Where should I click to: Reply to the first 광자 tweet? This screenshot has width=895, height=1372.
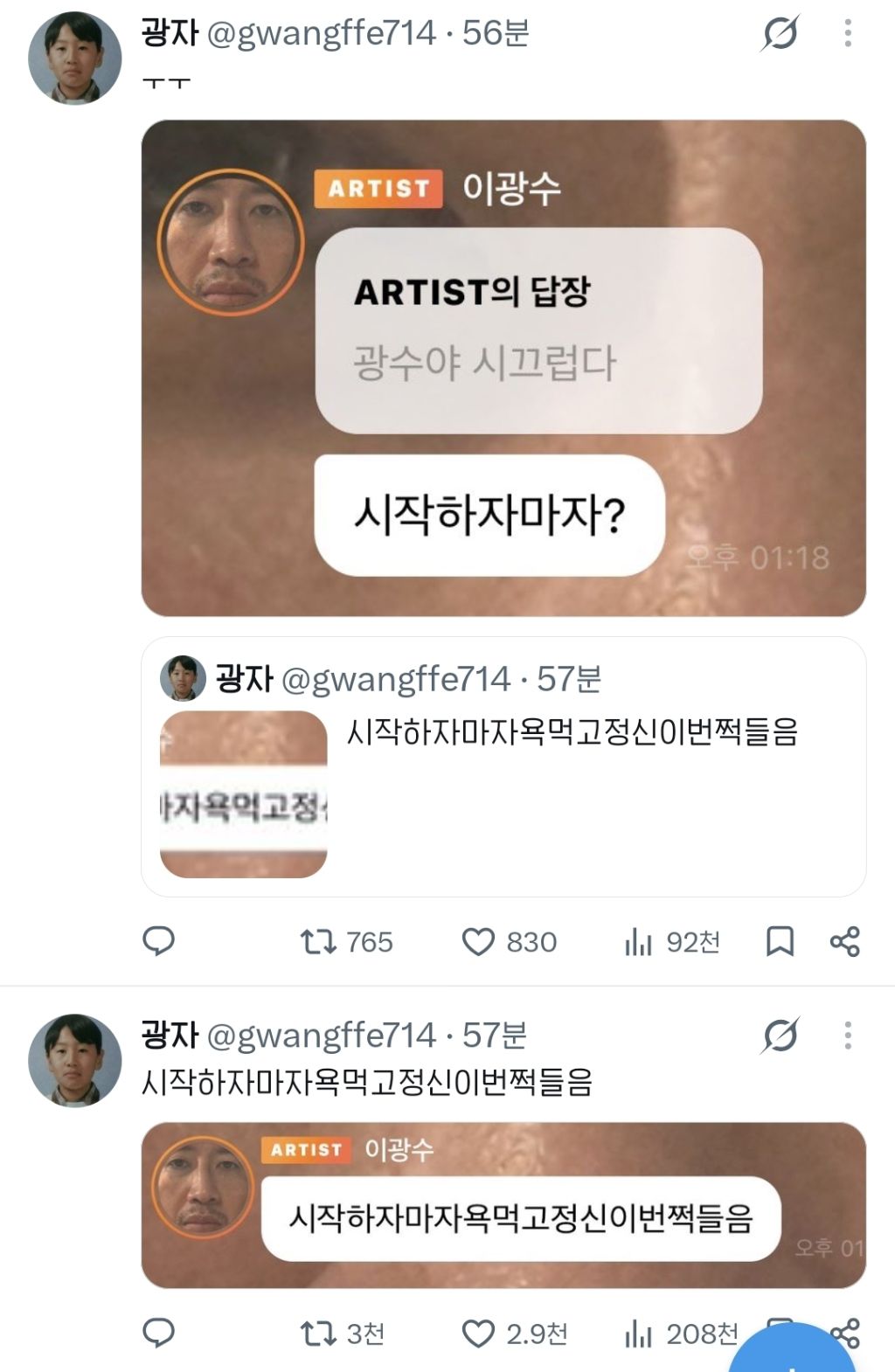158,941
